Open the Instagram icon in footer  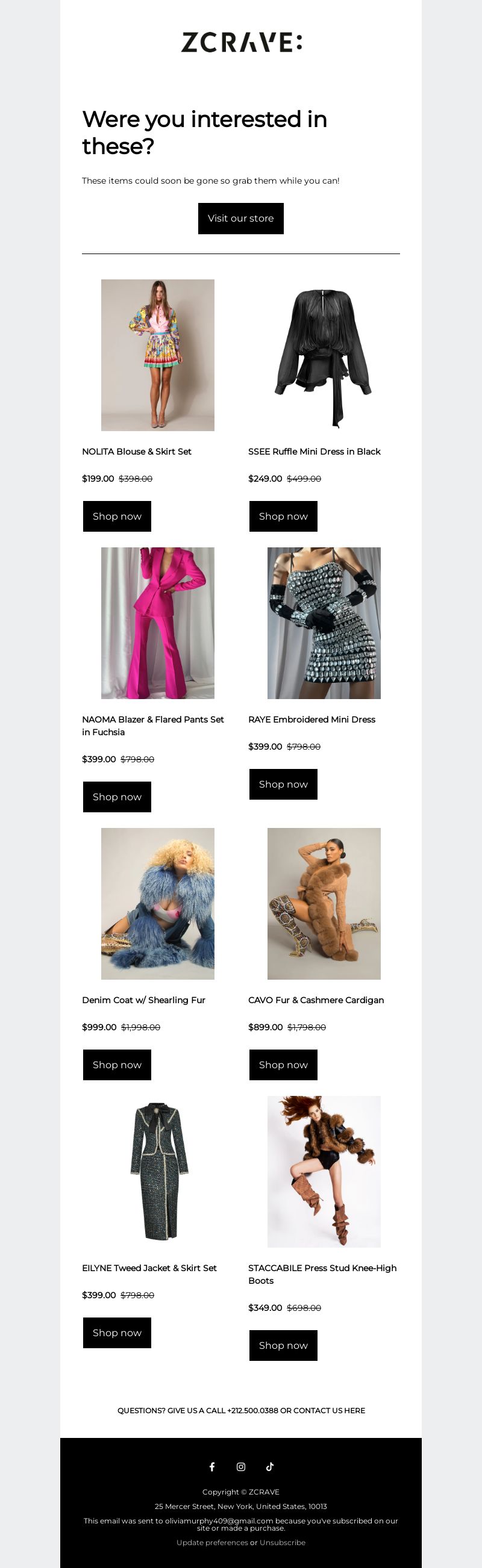[x=240, y=1466]
